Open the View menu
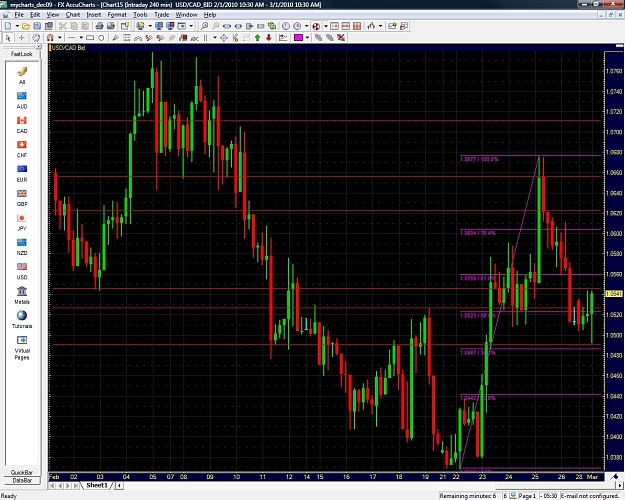The image size is (625, 500). coord(53,15)
